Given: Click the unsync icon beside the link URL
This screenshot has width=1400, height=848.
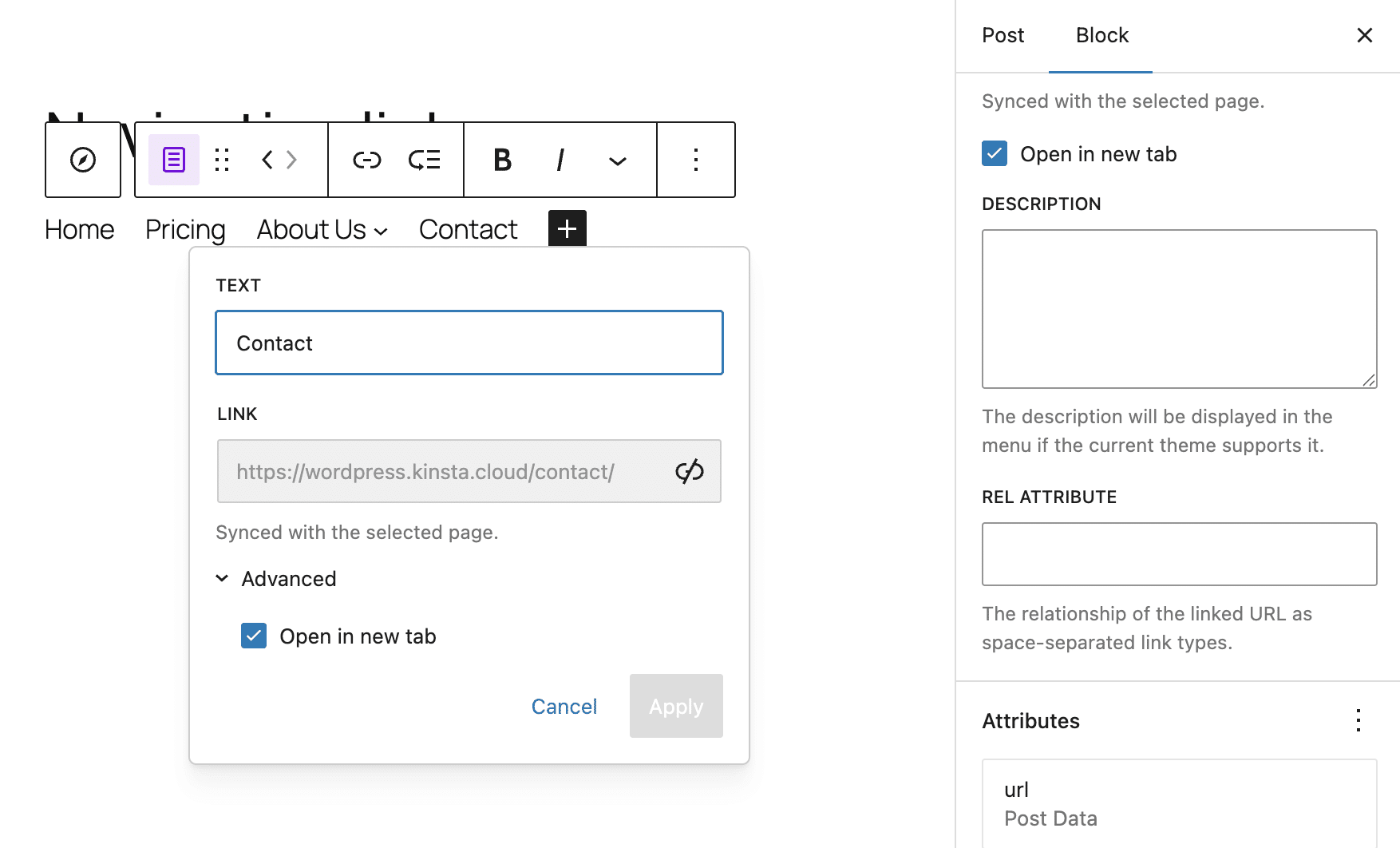Looking at the screenshot, I should [x=690, y=471].
